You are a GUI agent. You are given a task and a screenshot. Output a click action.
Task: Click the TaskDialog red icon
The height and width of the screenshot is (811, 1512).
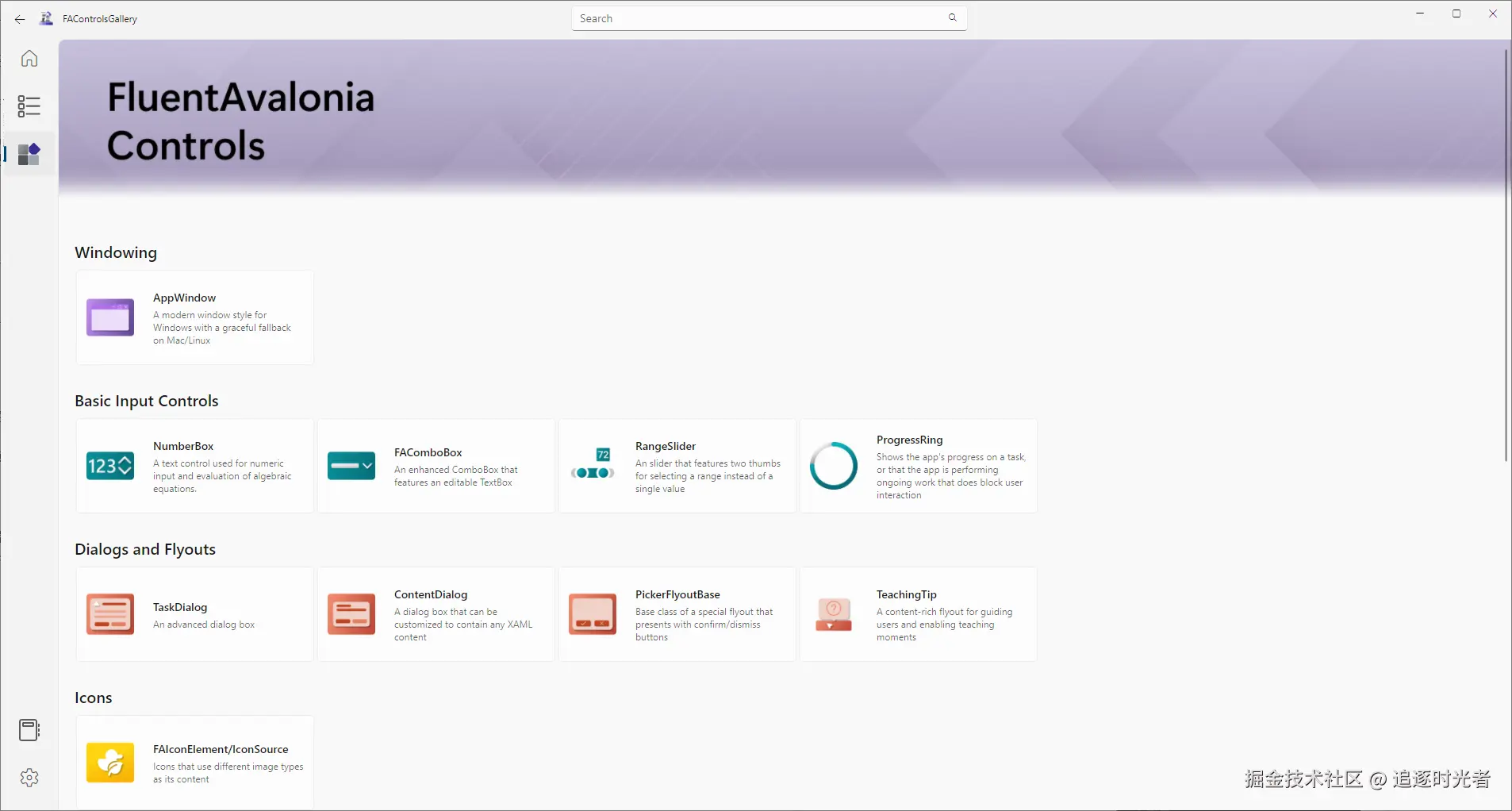click(x=110, y=614)
